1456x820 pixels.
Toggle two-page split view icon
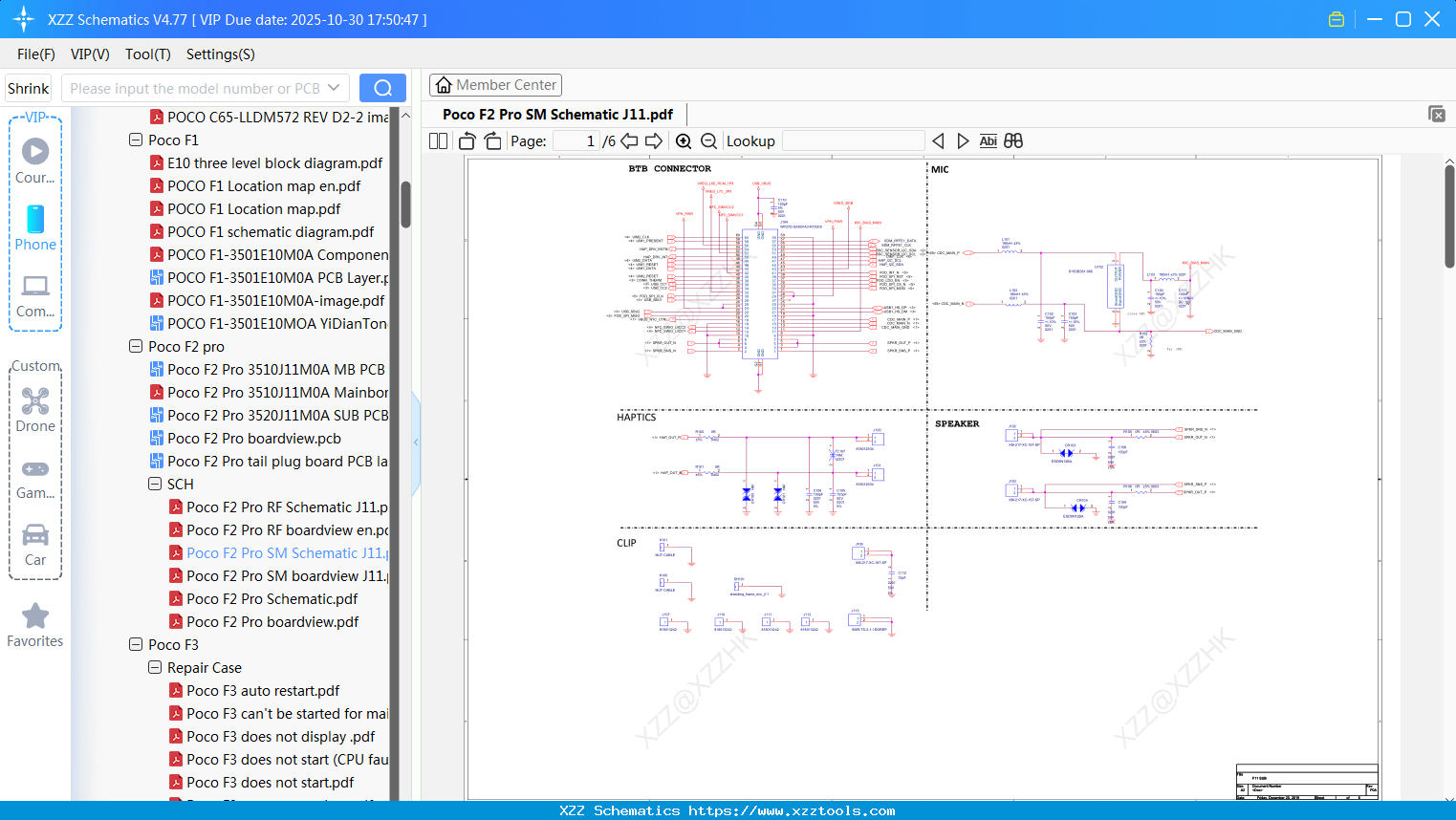pos(438,141)
